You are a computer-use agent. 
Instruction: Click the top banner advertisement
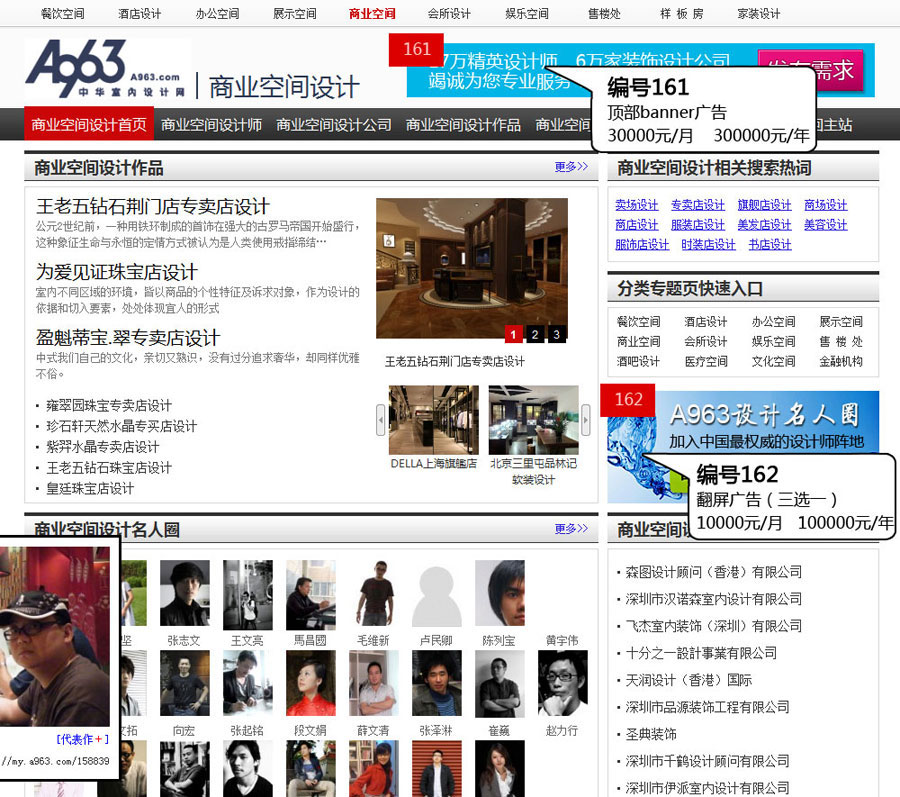641,70
